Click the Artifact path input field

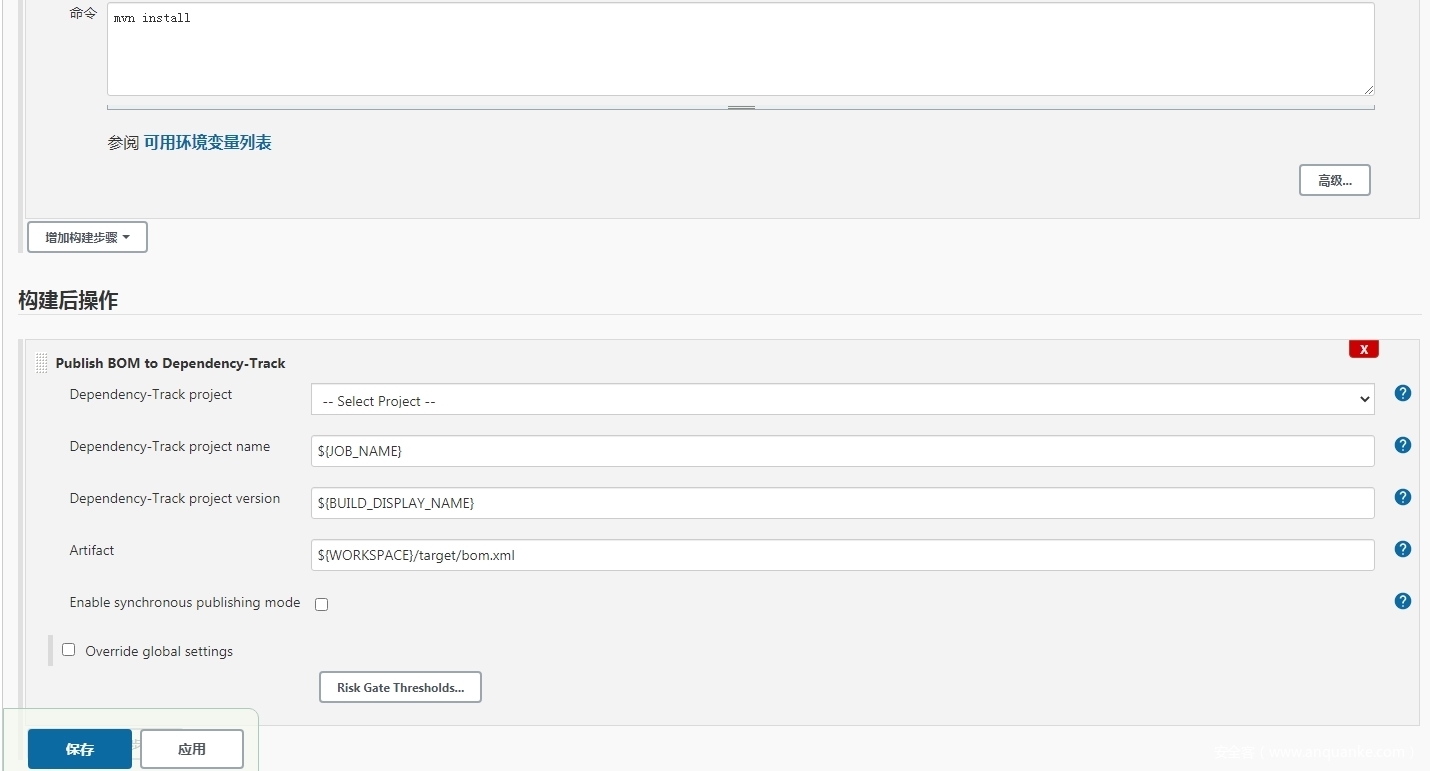pyautogui.click(x=842, y=555)
